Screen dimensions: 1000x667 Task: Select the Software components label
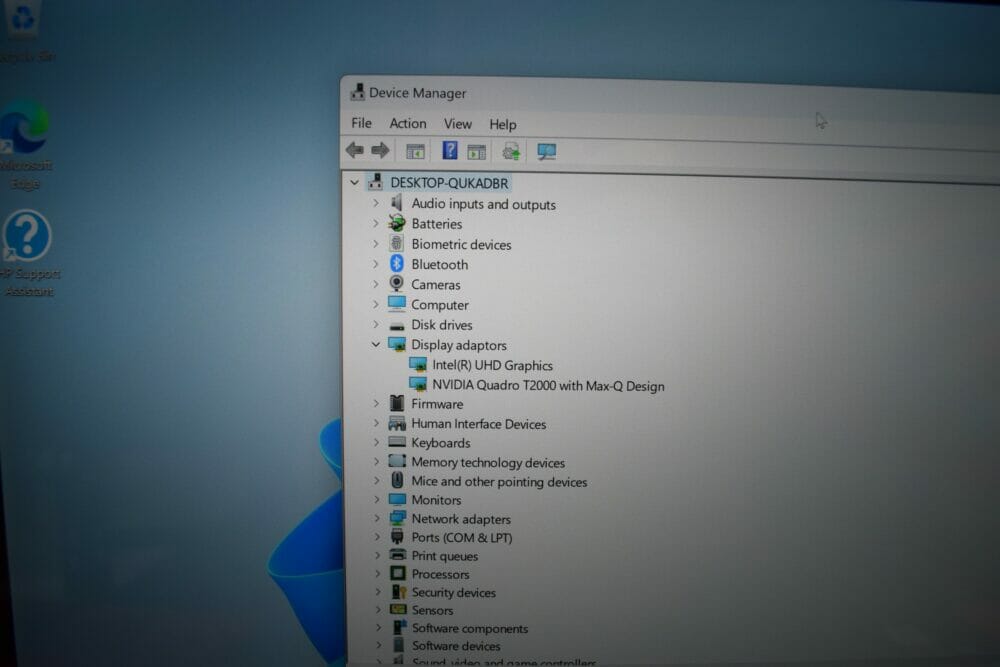(470, 628)
